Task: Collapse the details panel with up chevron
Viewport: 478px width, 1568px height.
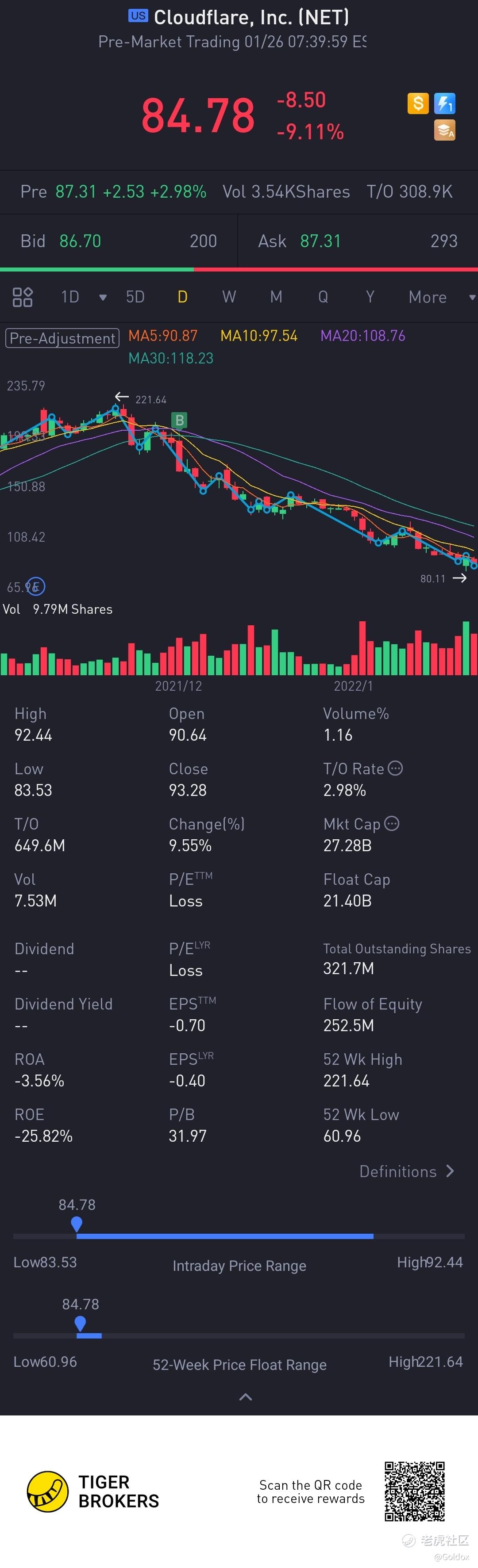Action: tap(245, 1397)
